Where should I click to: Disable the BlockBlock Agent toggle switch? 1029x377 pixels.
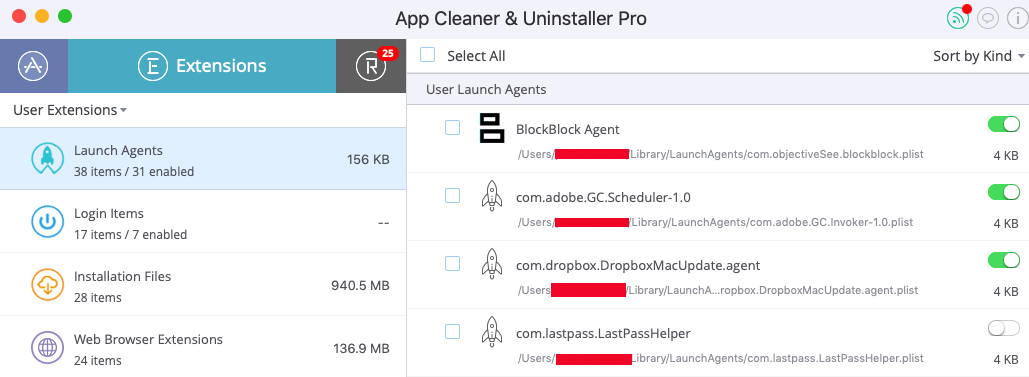tap(1003, 124)
